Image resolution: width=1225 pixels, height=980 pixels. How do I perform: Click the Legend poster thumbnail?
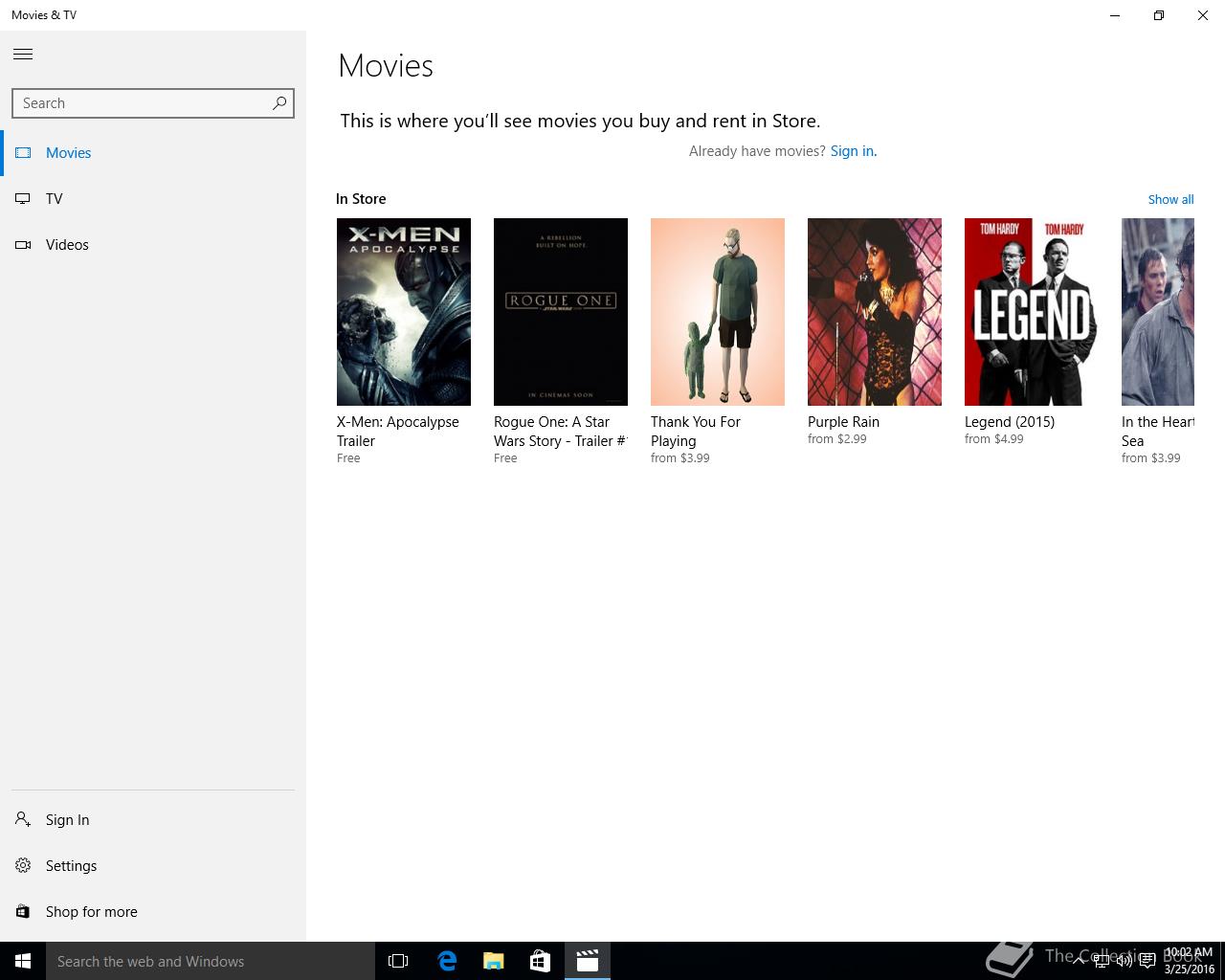click(1032, 312)
